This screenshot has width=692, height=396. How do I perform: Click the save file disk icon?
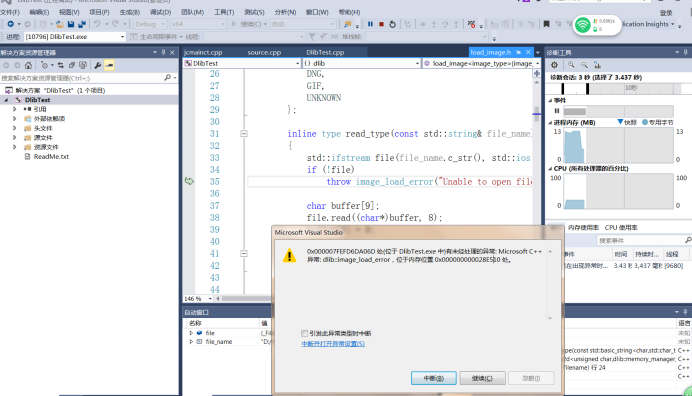click(x=71, y=24)
